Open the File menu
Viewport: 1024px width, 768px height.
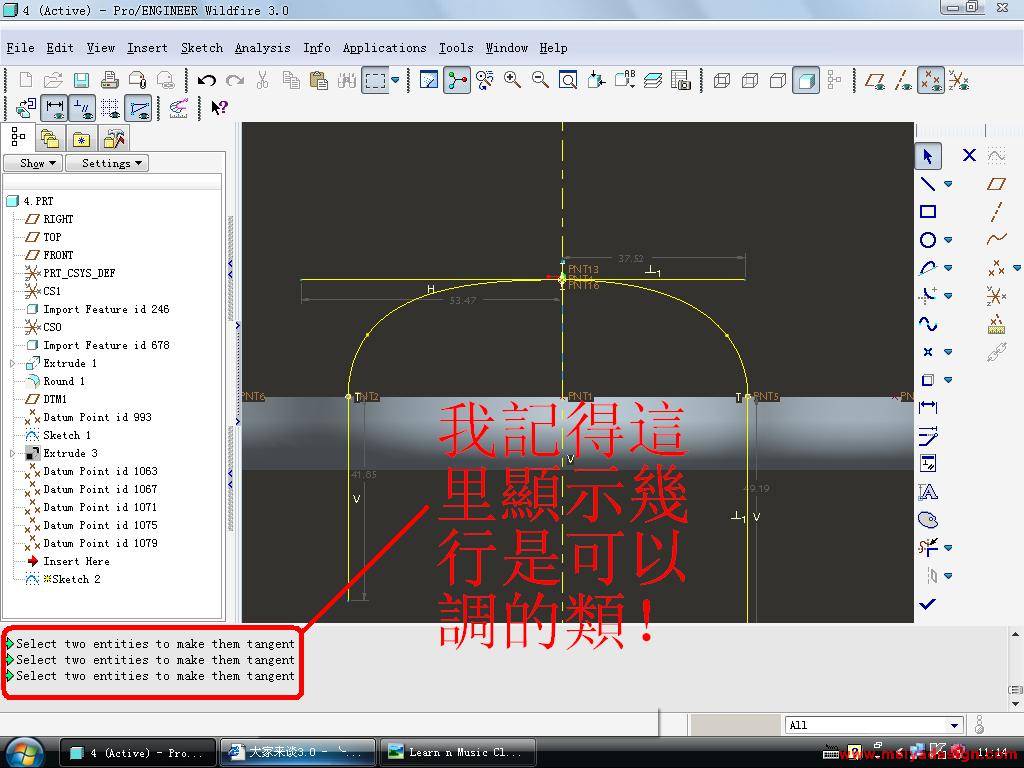click(x=20, y=48)
